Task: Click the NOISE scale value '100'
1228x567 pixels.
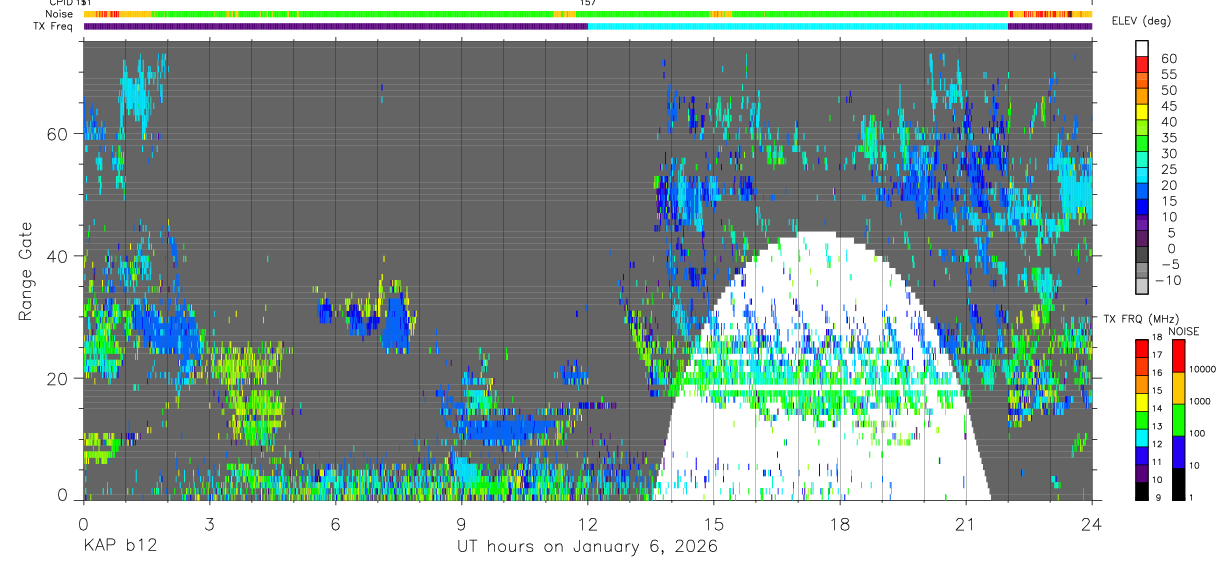Action: click(x=1199, y=435)
